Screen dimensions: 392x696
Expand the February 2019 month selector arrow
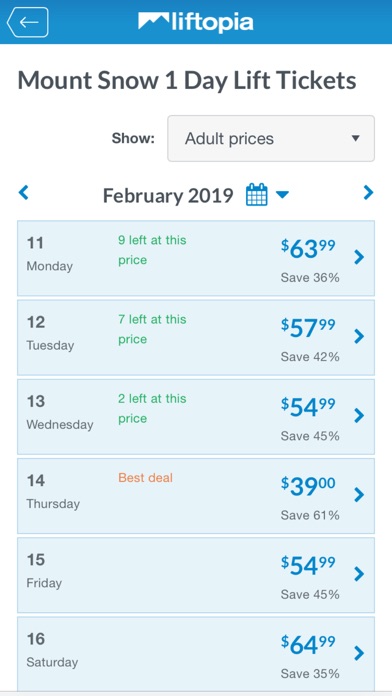pyautogui.click(x=282, y=194)
